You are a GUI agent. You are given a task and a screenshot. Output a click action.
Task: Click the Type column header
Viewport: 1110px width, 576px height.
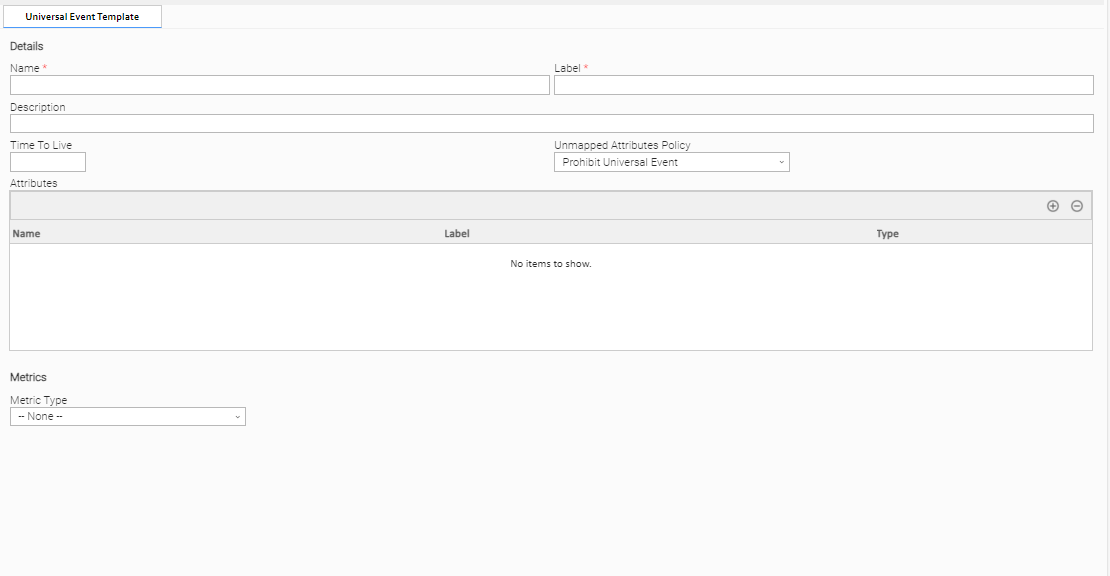887,233
